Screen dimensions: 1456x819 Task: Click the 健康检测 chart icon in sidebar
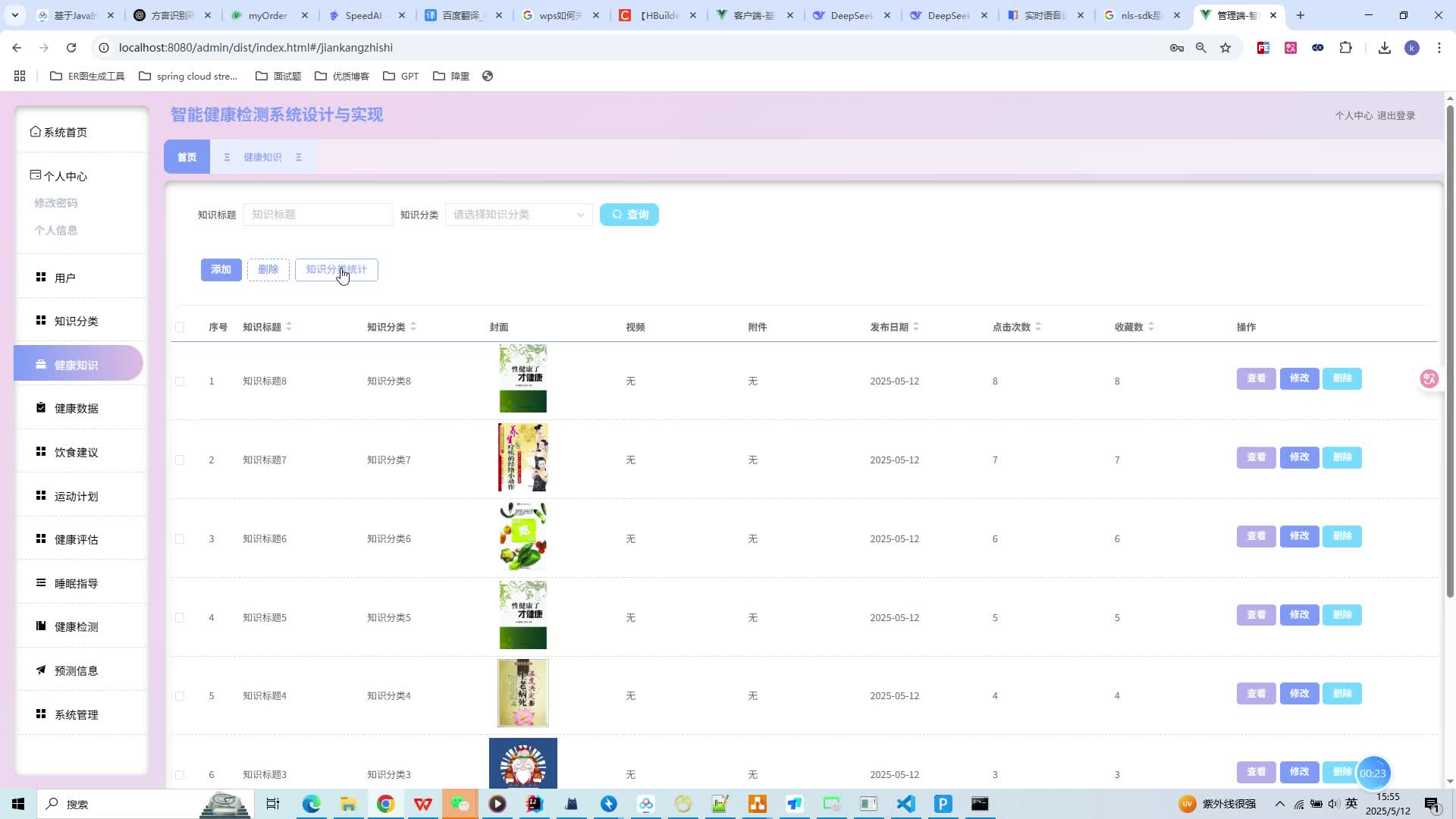coord(41,626)
